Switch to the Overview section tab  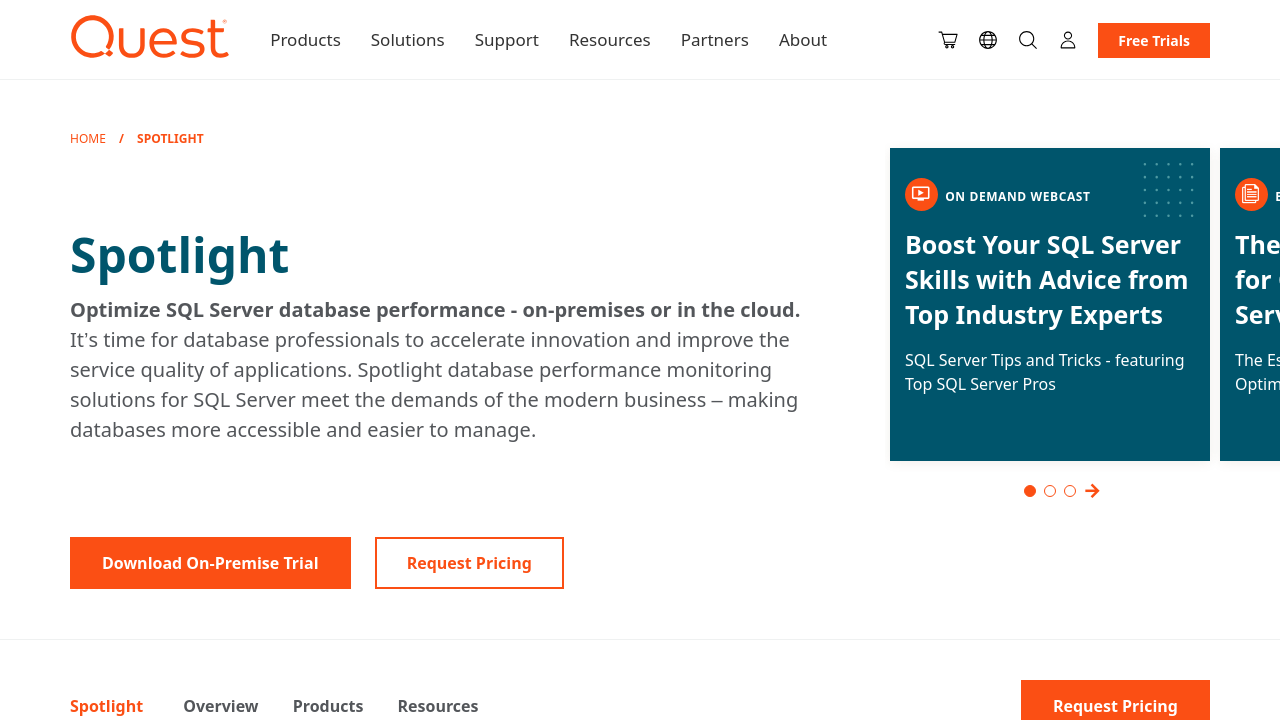[x=221, y=706]
